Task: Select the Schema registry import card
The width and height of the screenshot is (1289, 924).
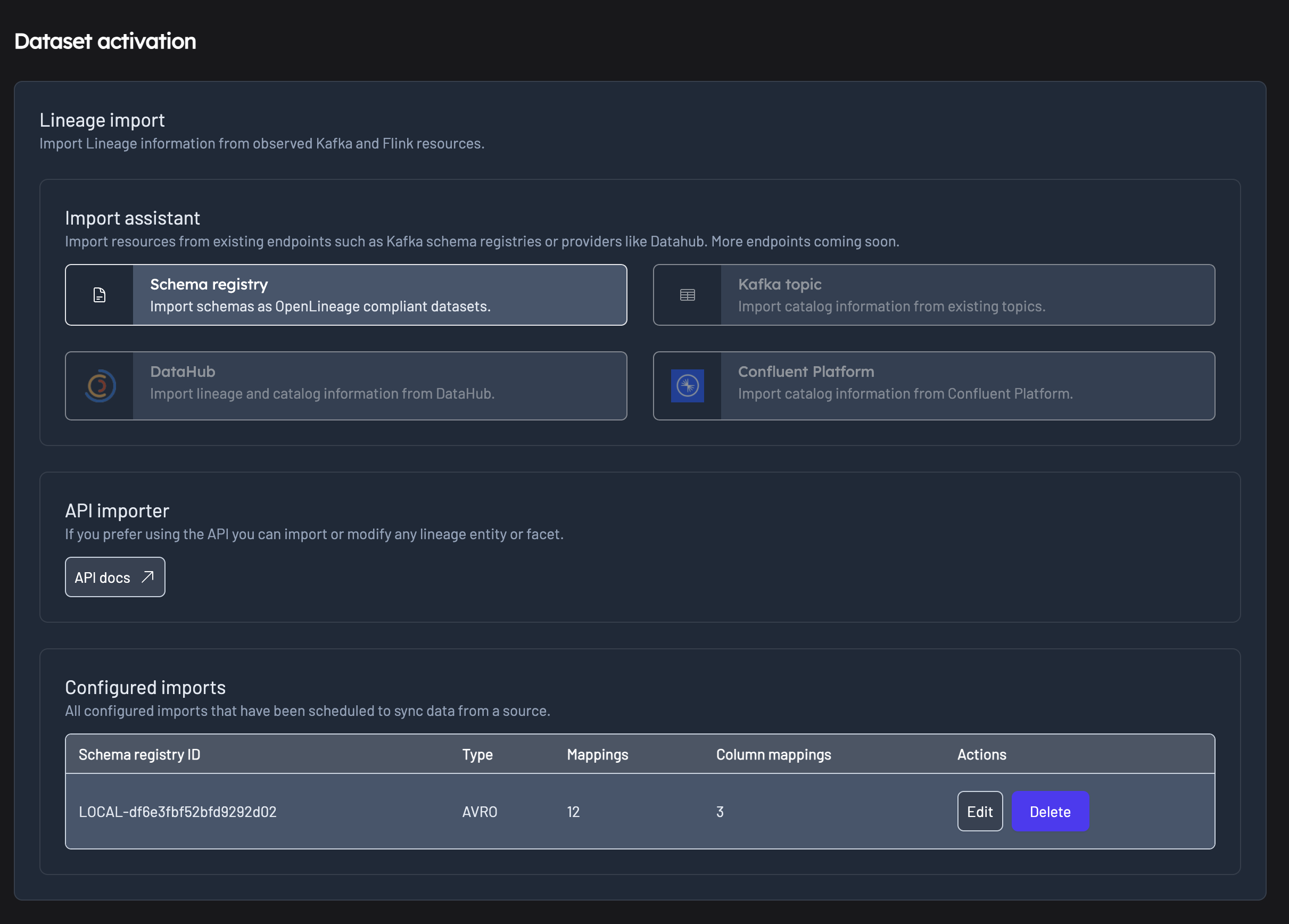Action: (346, 295)
